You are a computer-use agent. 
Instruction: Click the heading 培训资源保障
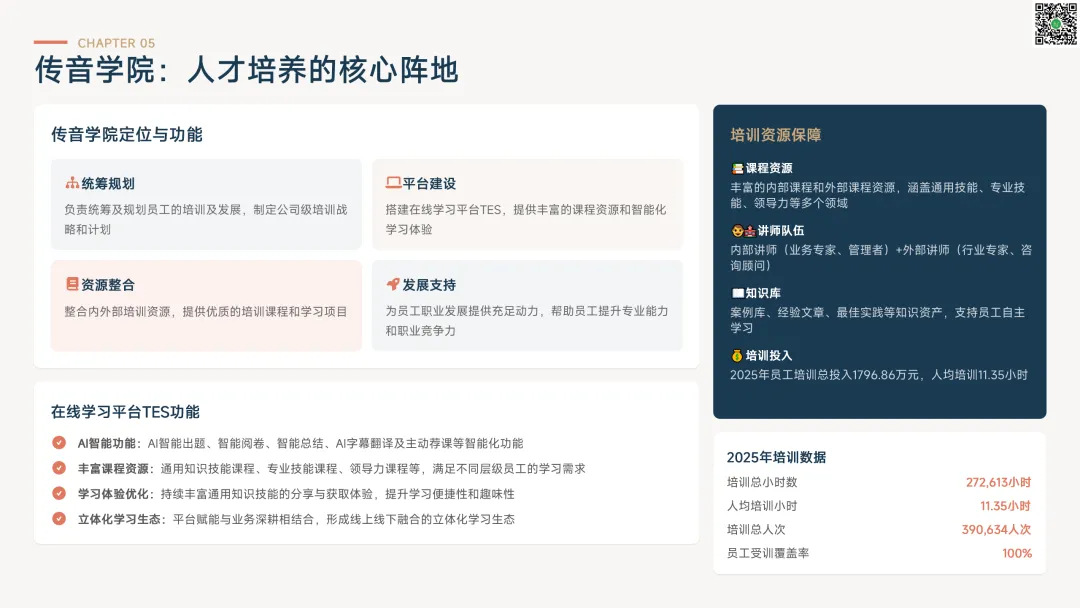click(776, 135)
